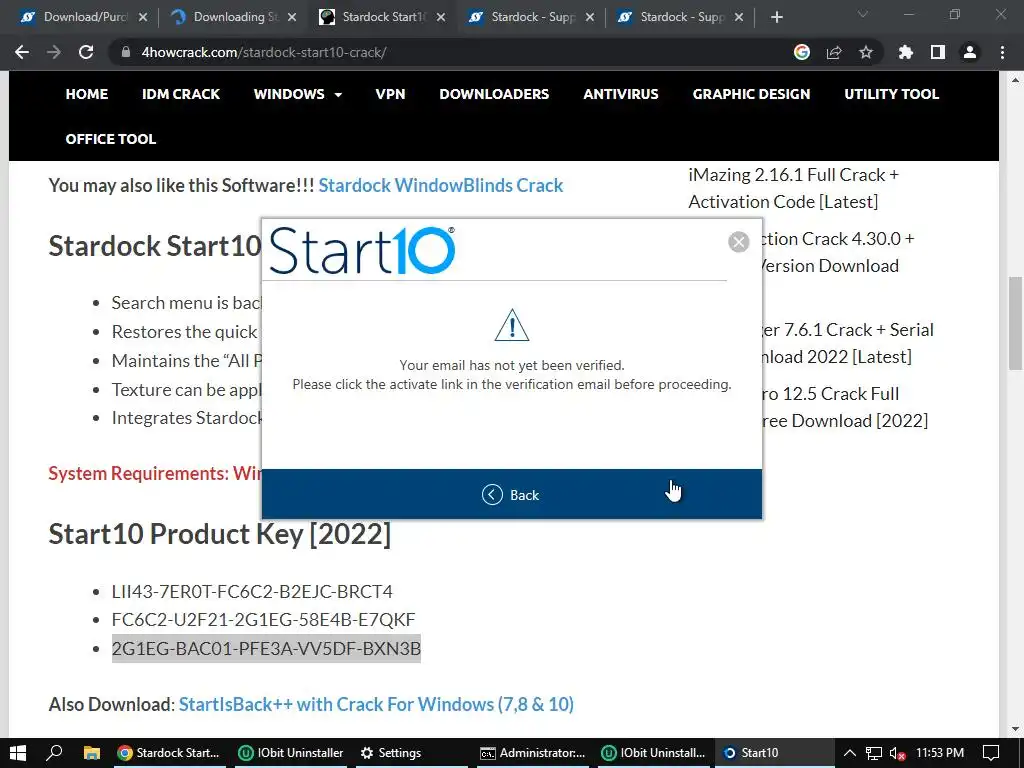Image resolution: width=1024 pixels, height=768 pixels.
Task: Open Windows Start menu
Action: 18,753
